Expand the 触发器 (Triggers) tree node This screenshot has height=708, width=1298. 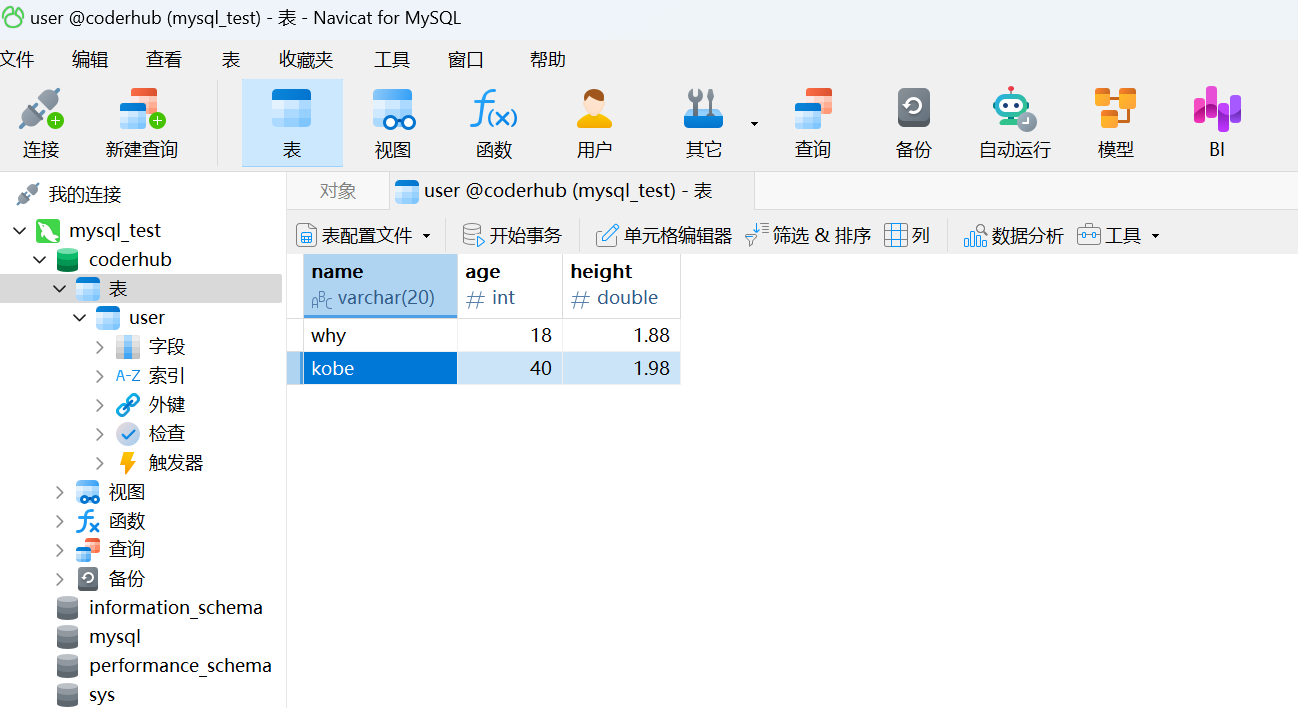pos(100,463)
